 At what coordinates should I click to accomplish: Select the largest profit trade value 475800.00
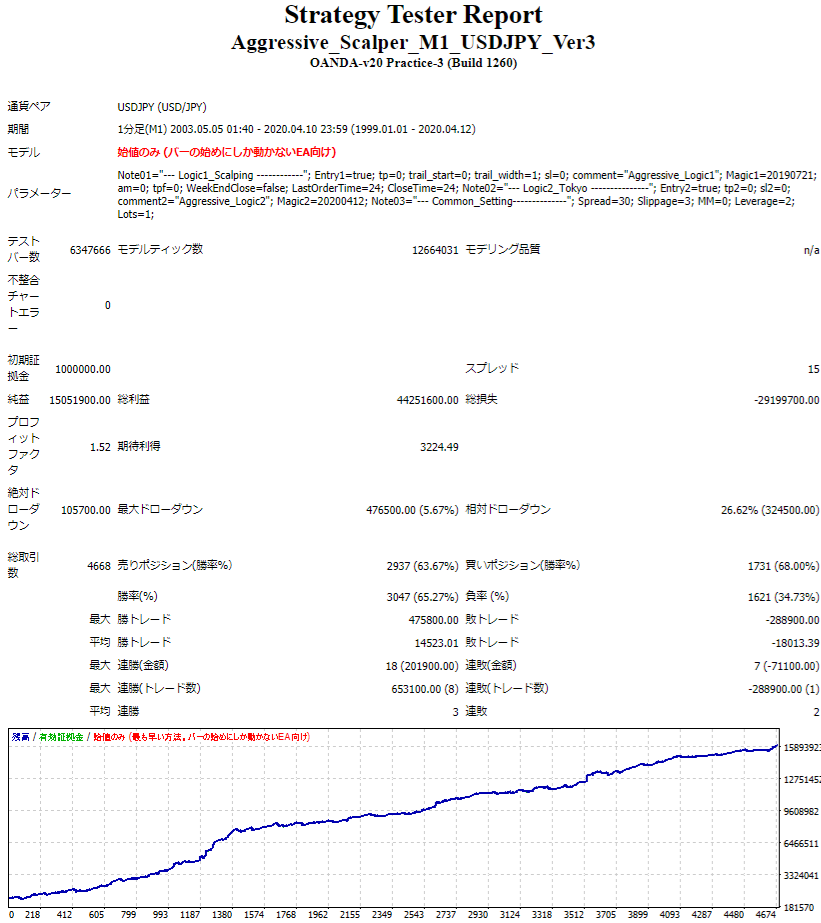433,620
